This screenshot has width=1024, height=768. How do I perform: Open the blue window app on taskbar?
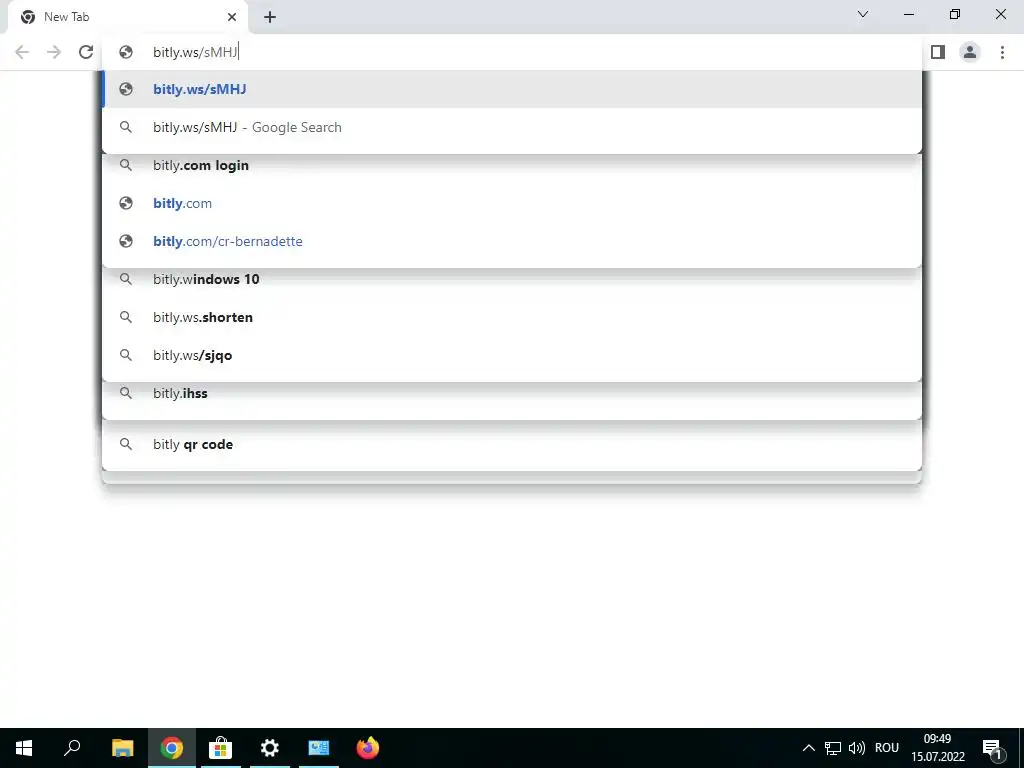319,748
